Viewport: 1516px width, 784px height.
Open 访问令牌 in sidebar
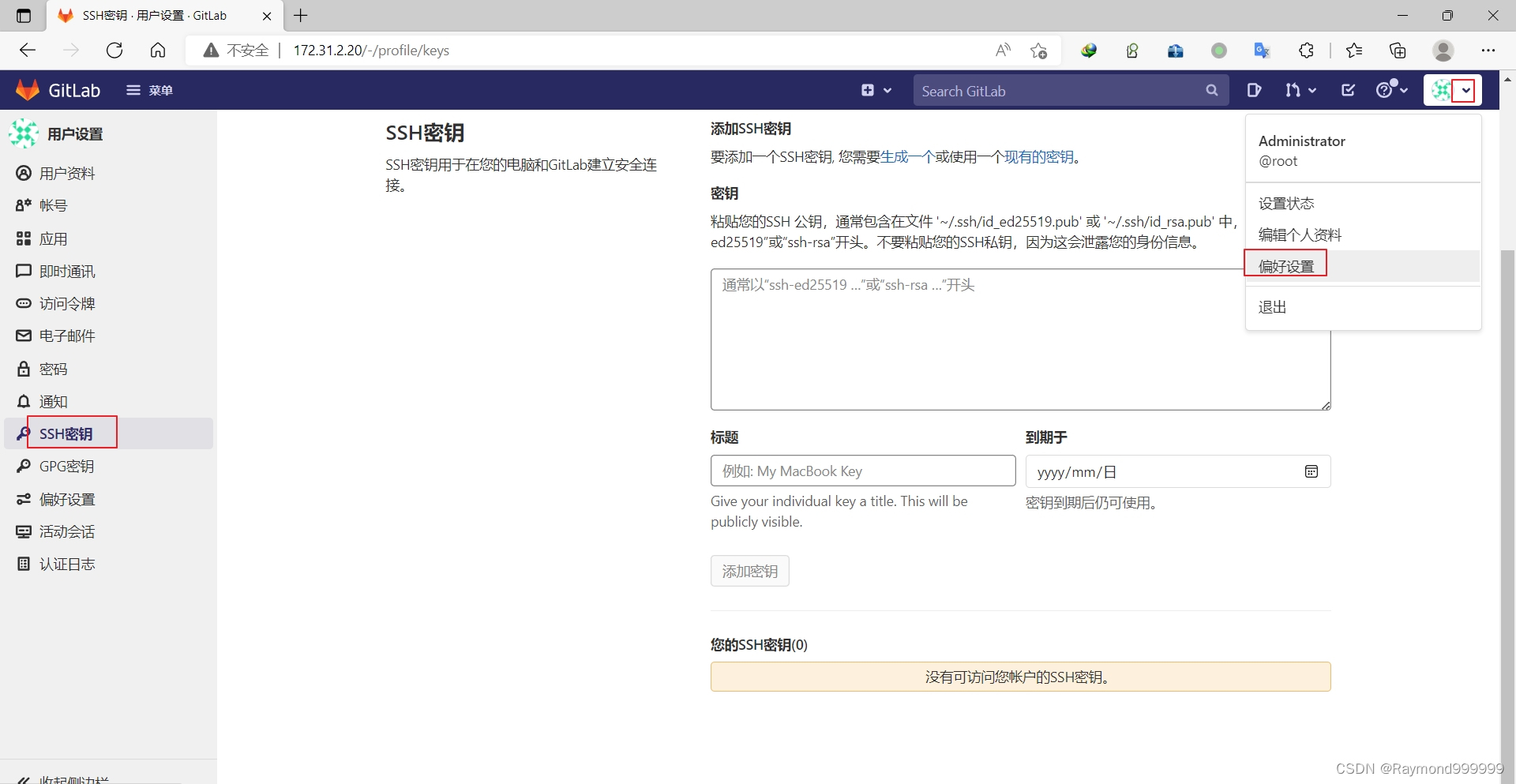[108, 303]
